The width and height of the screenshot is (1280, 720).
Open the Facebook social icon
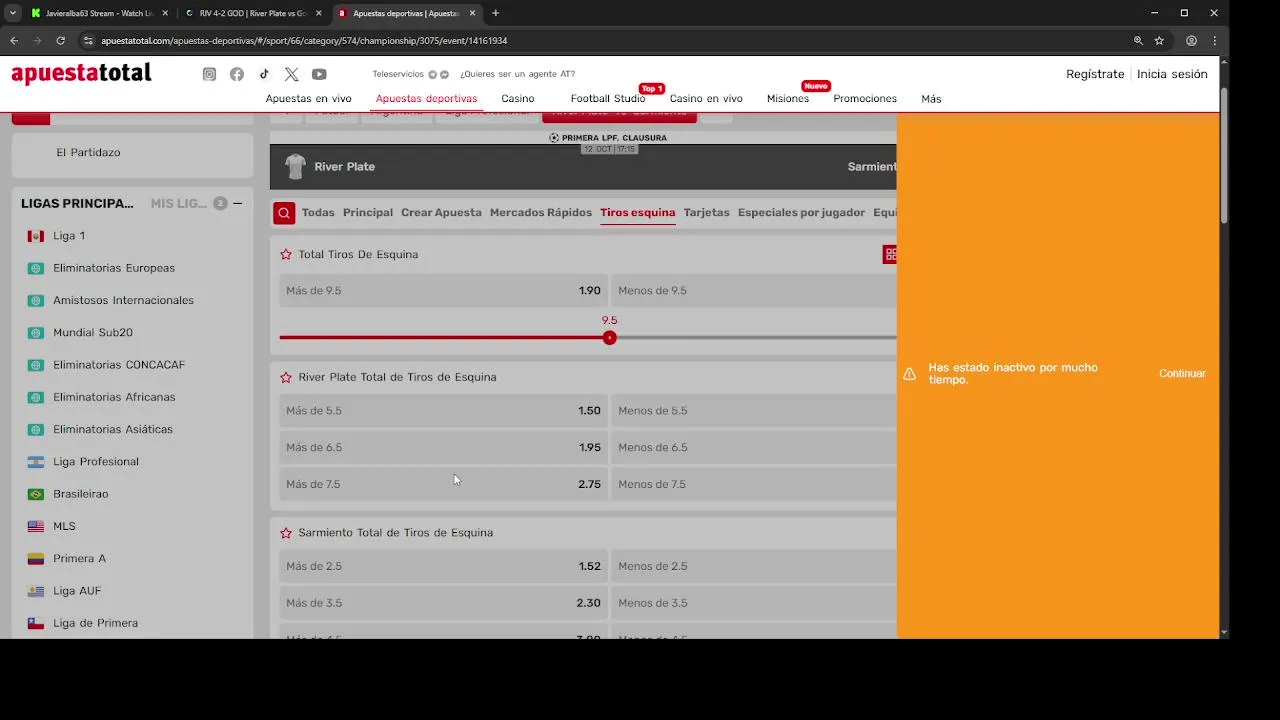237,74
